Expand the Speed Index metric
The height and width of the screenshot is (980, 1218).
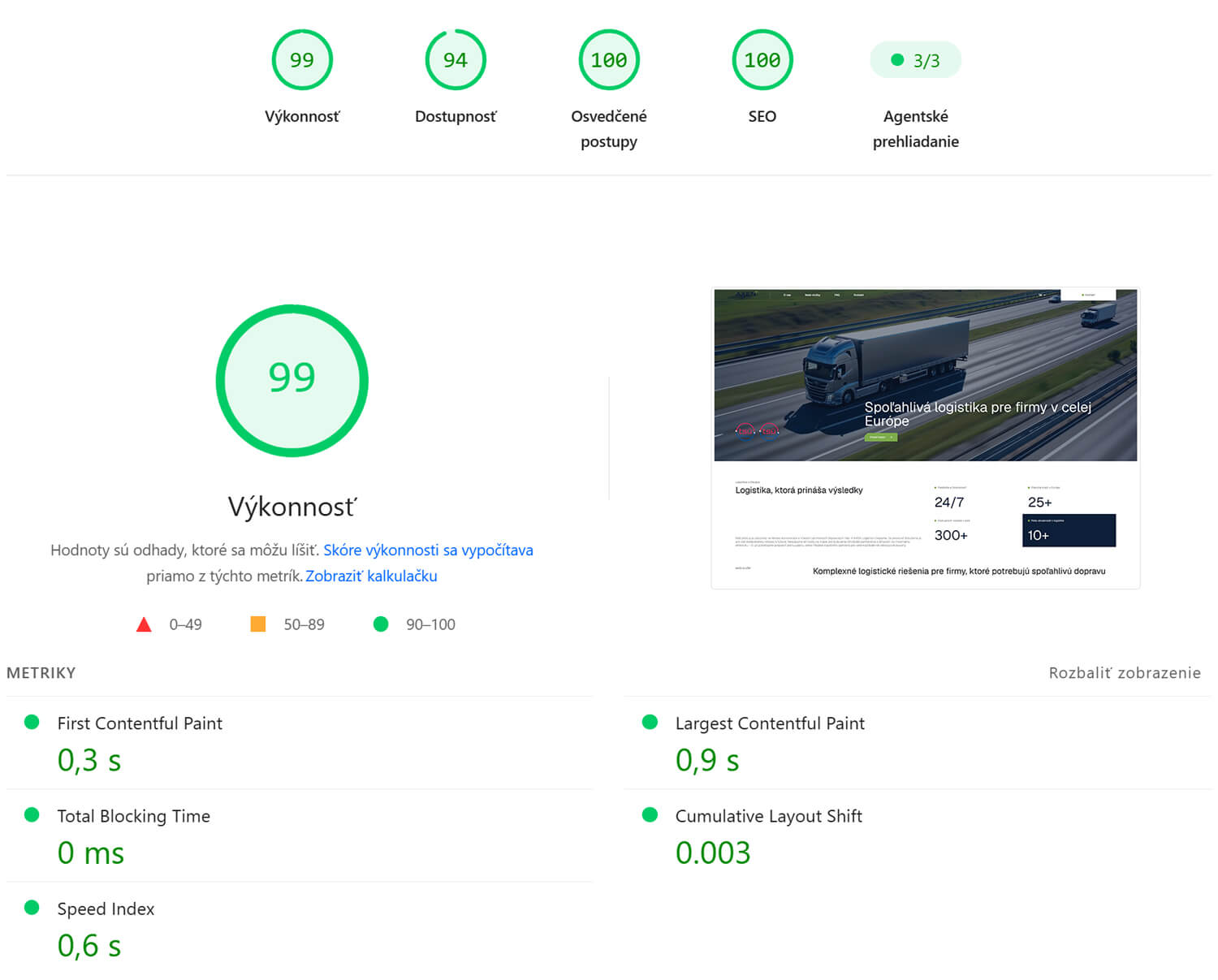tap(300, 927)
